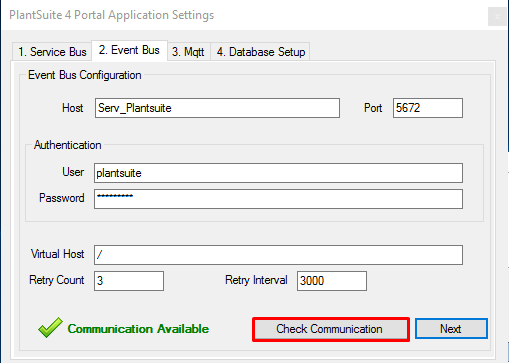Click the green checkmark status icon

[50, 327]
